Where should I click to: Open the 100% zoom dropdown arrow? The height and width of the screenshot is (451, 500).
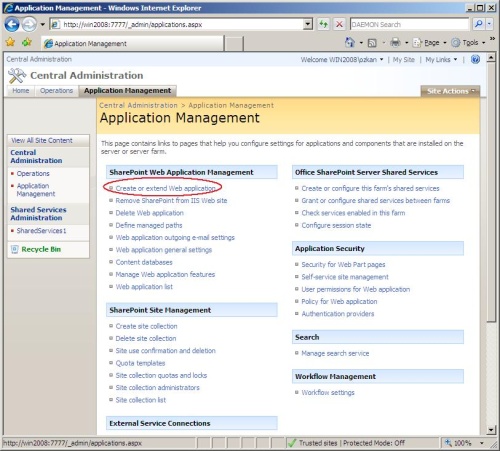(482, 443)
